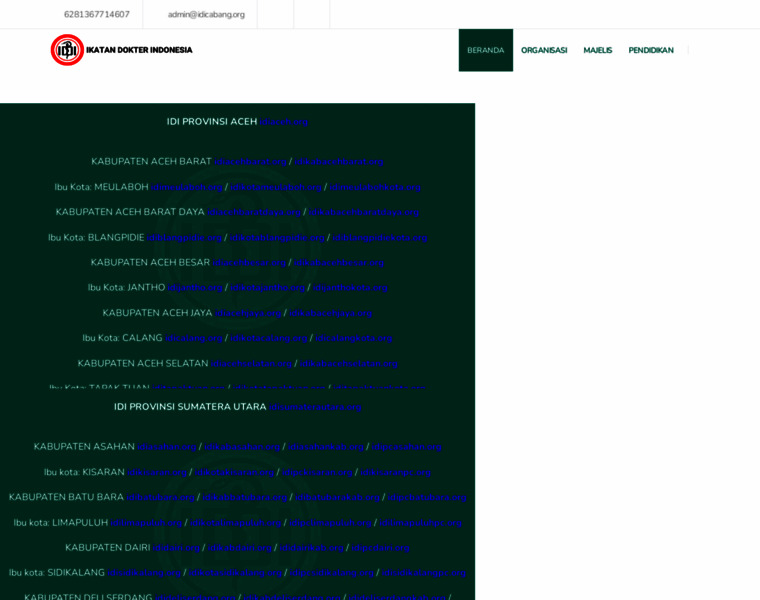Screen dimensions: 760x600
Task: Visit the idikabdairi.org link
Action: pyautogui.click(x=239, y=548)
